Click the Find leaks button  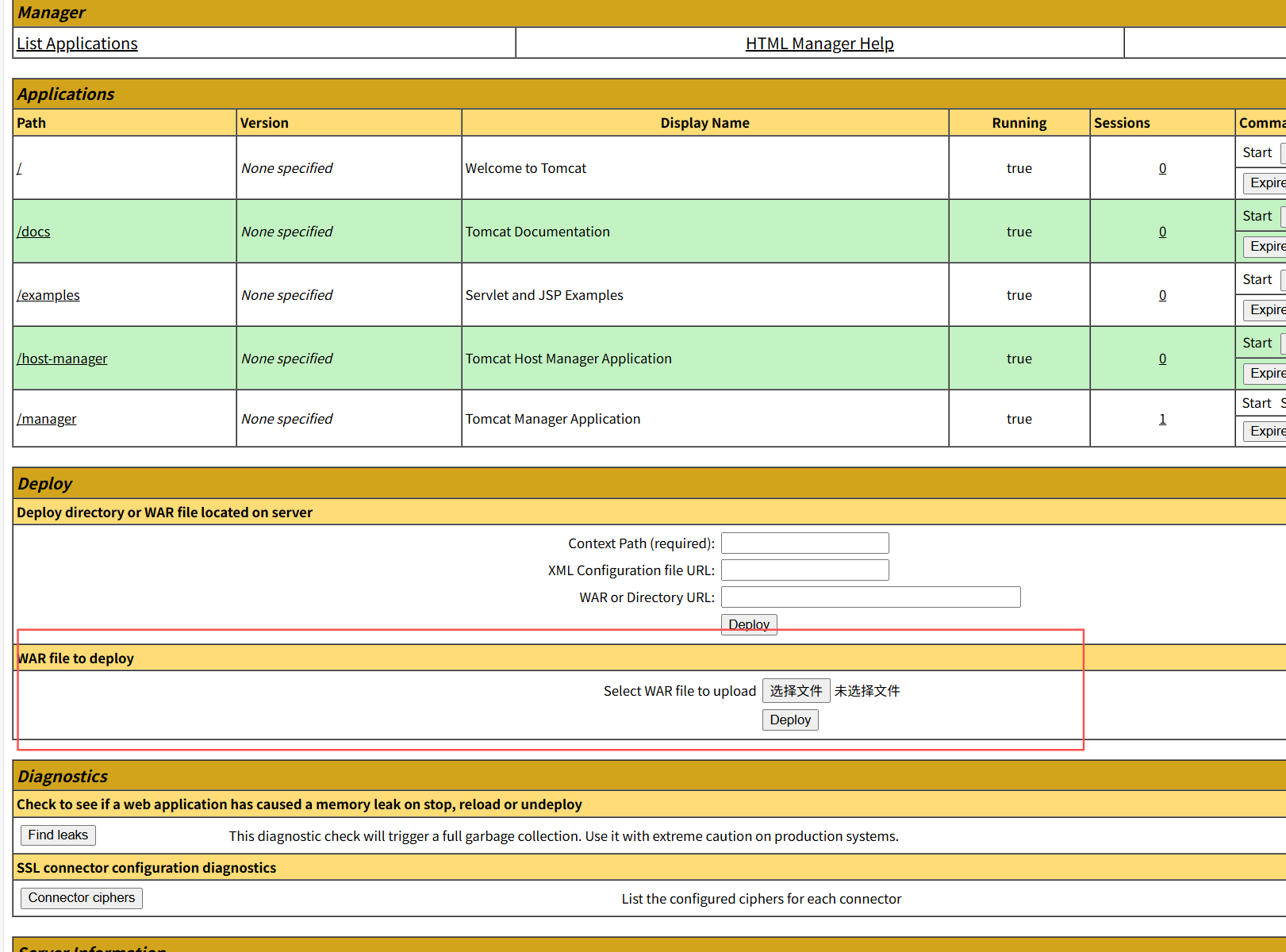58,835
